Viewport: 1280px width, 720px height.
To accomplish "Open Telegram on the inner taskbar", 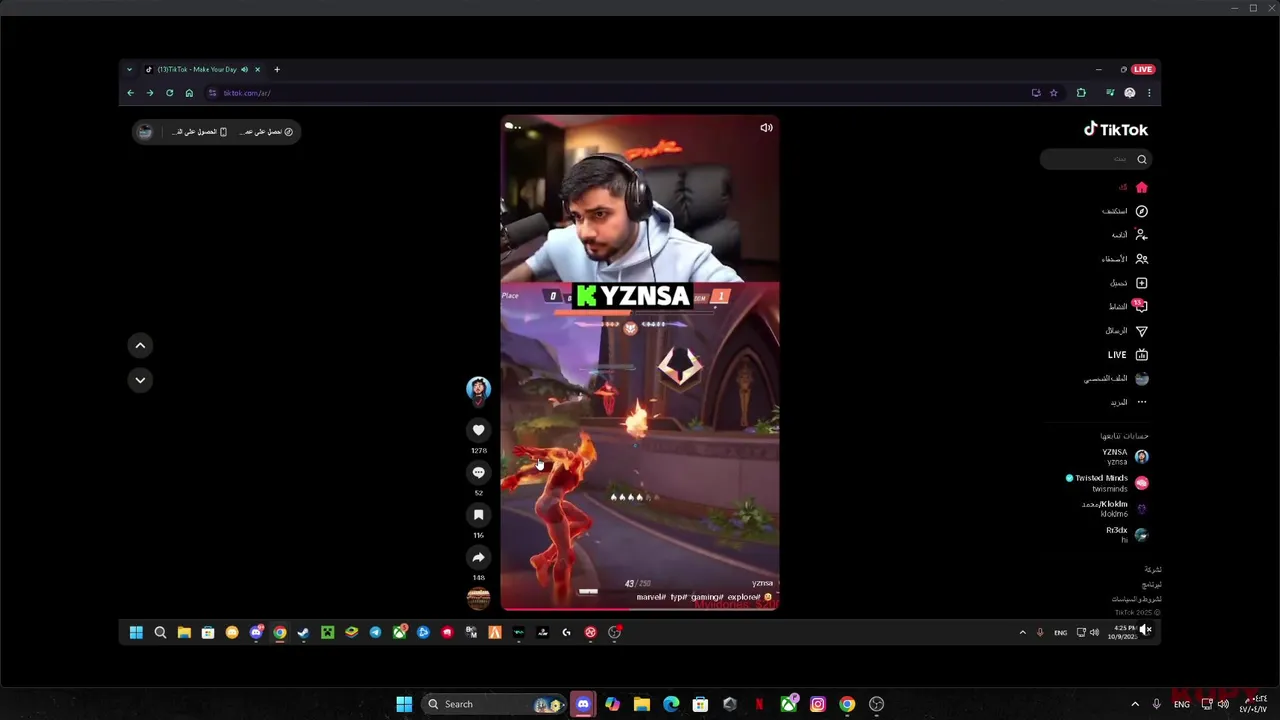I will point(375,632).
